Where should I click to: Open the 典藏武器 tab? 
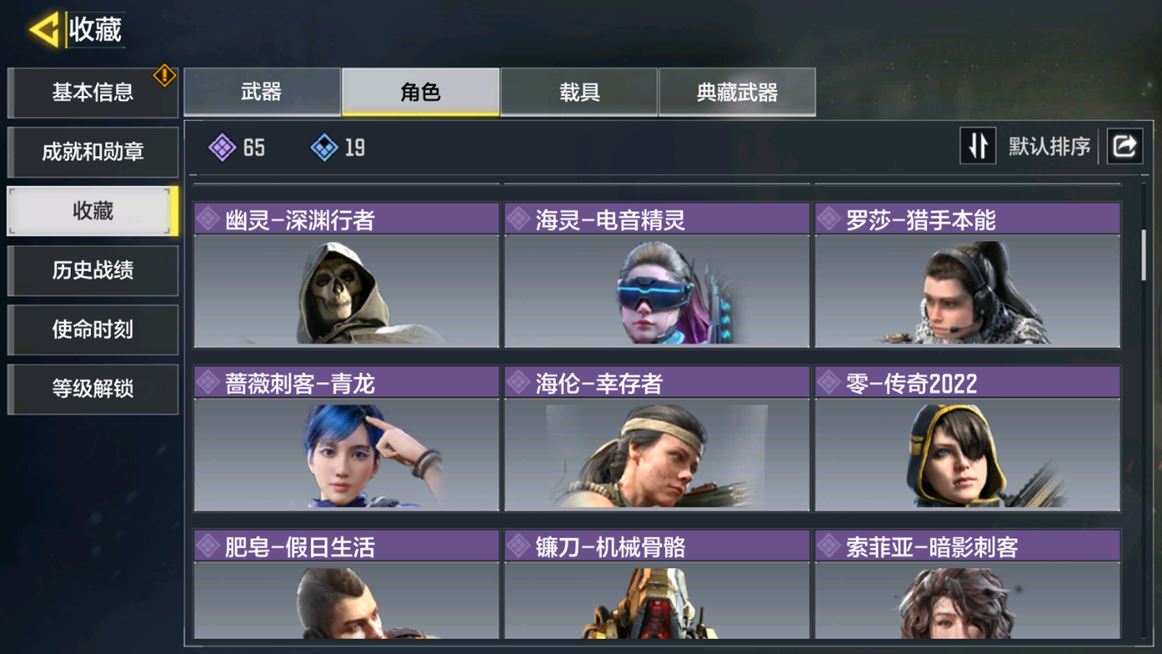(x=737, y=92)
